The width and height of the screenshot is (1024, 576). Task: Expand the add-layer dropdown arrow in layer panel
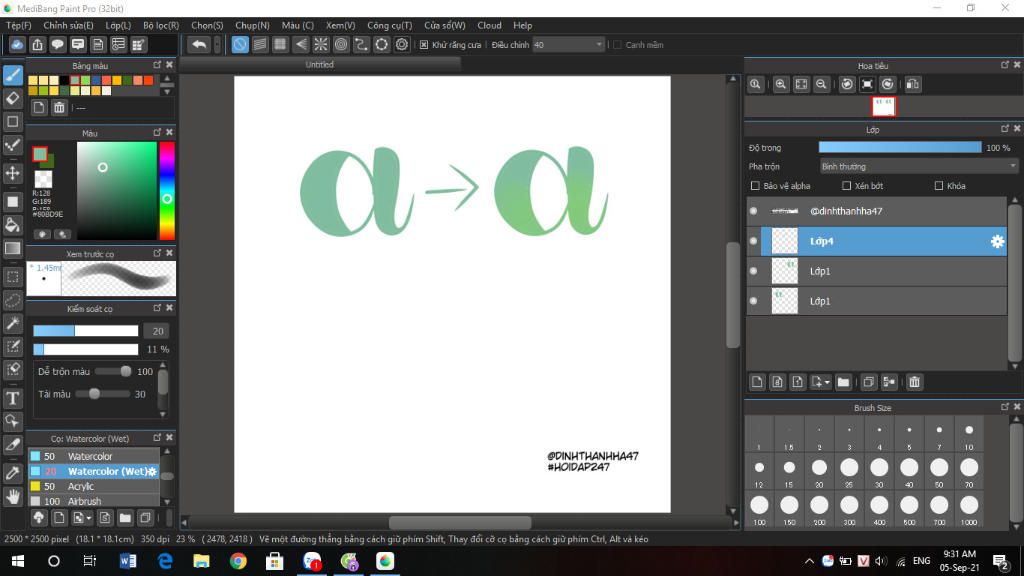pos(827,383)
